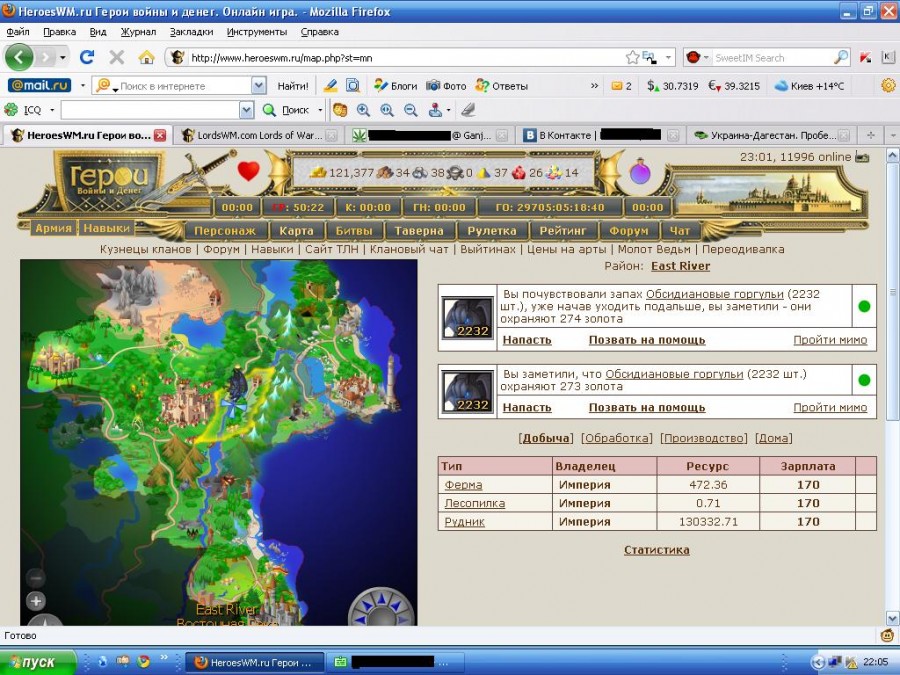The width and height of the screenshot is (900, 675).
Task: Click green status dot of first gargoyle encounter
Action: coord(864,307)
